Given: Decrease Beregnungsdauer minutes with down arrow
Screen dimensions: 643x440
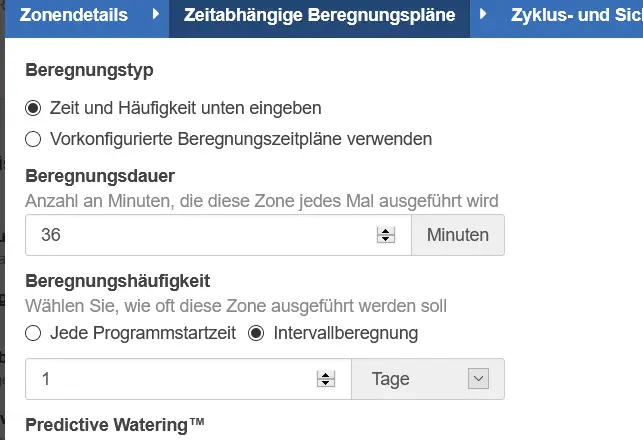Looking at the screenshot, I should [385, 239].
